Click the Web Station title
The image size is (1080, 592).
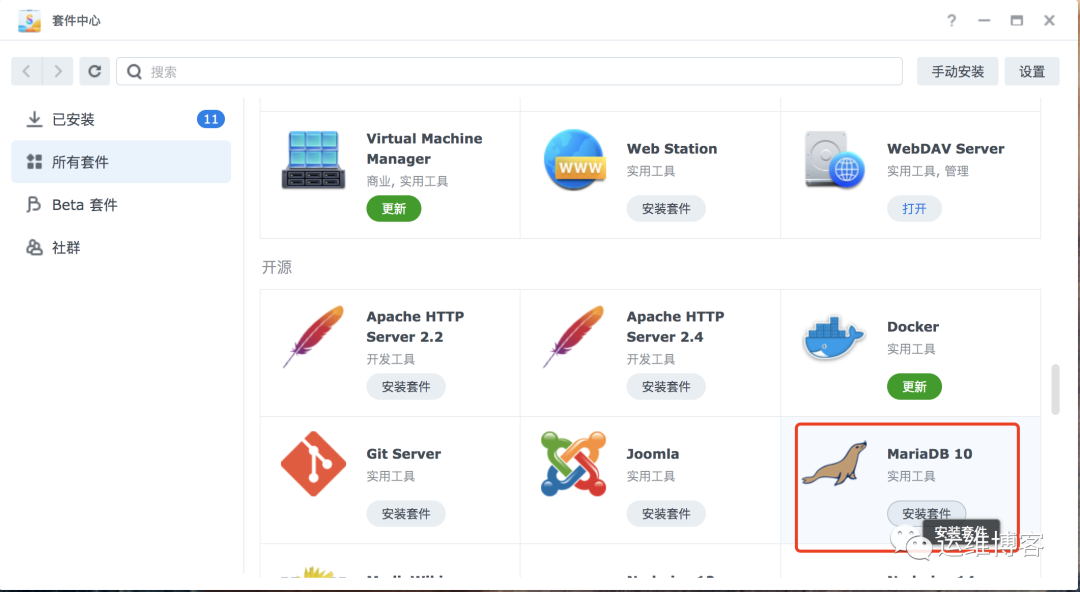tap(672, 149)
